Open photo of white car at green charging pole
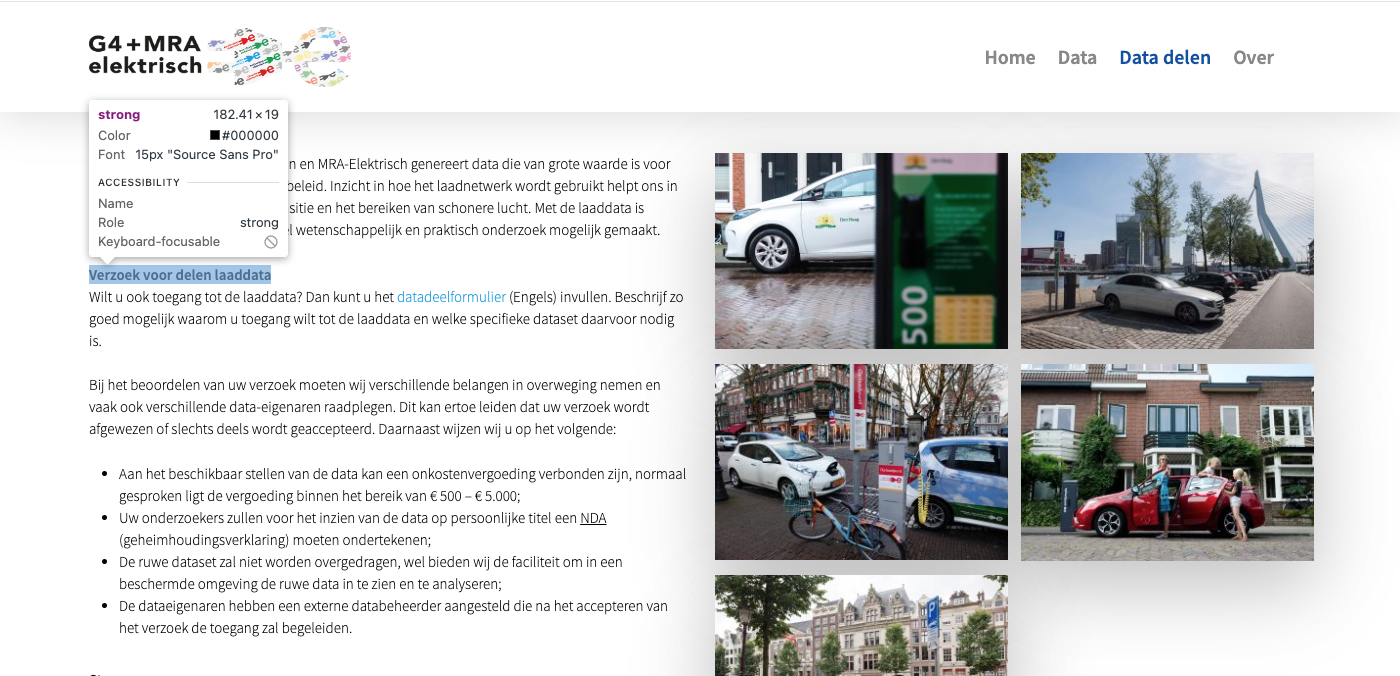 coord(861,250)
